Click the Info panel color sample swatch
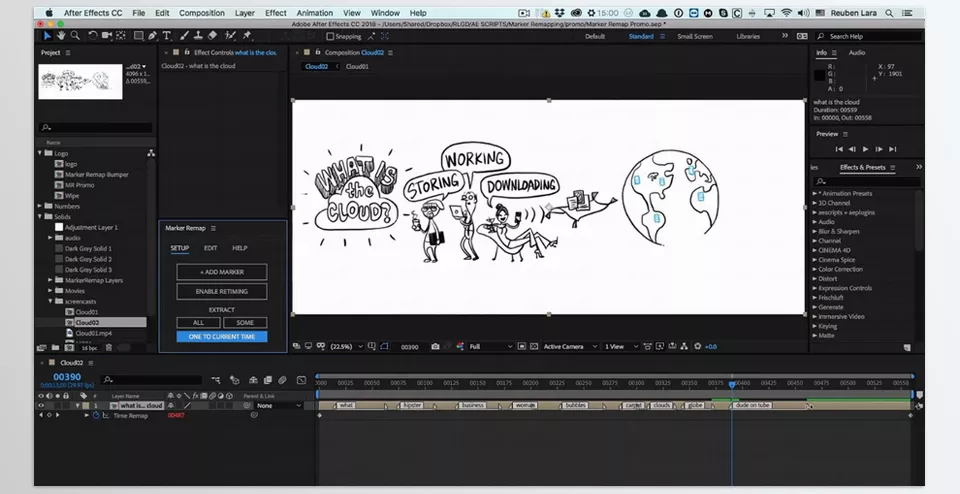Image resolution: width=960 pixels, height=494 pixels. (x=819, y=75)
